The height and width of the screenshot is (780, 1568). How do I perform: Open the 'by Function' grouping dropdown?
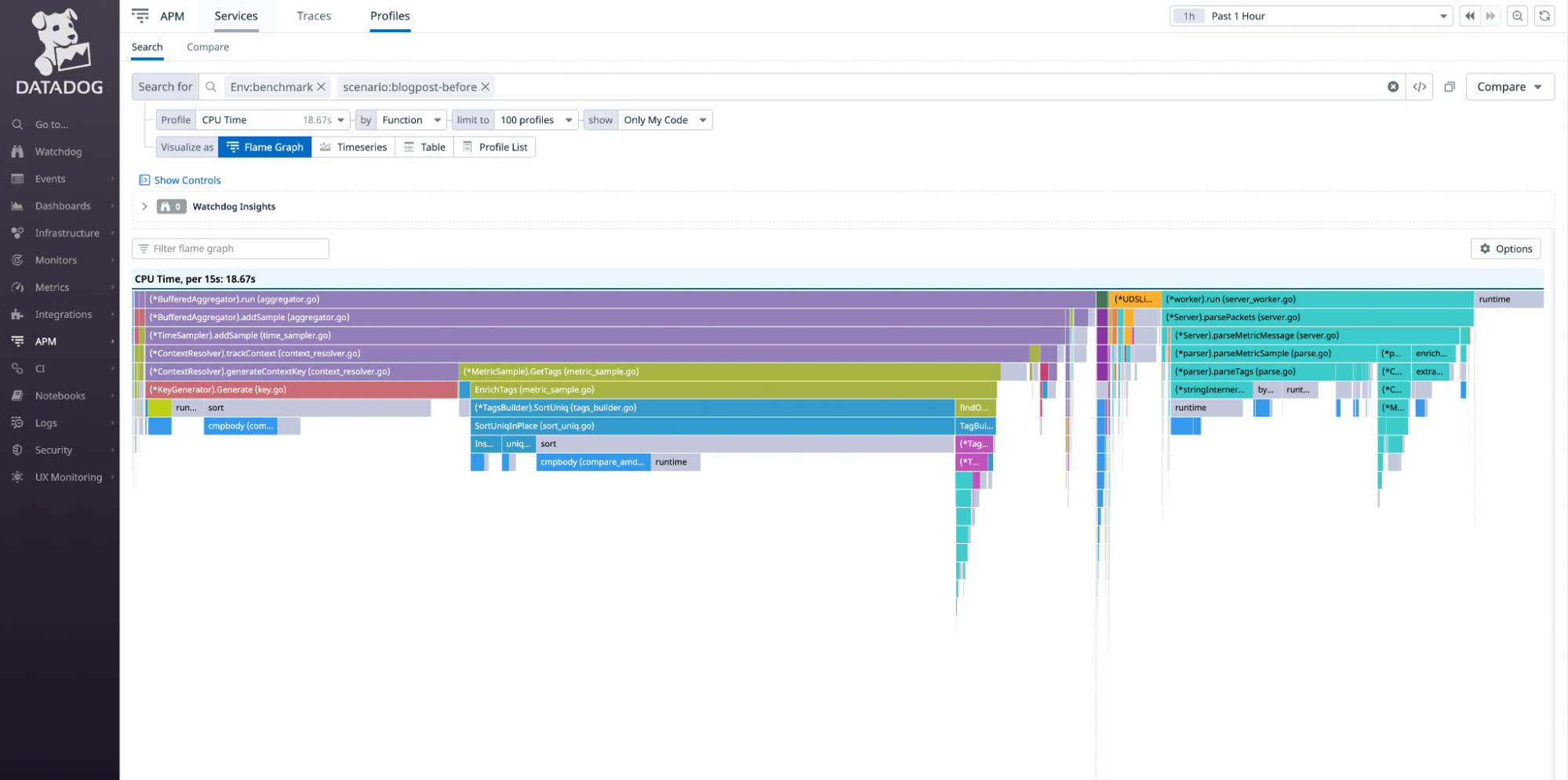pos(410,119)
